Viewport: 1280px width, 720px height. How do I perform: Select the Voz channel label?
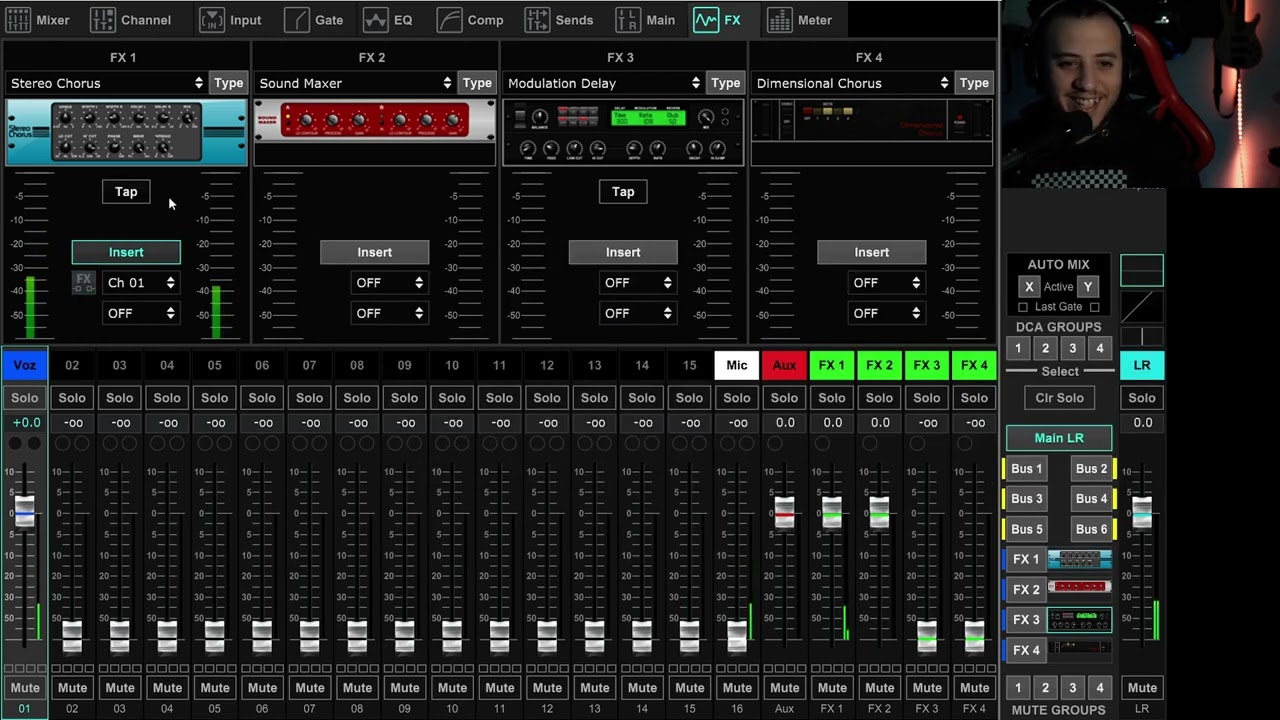(x=24, y=365)
